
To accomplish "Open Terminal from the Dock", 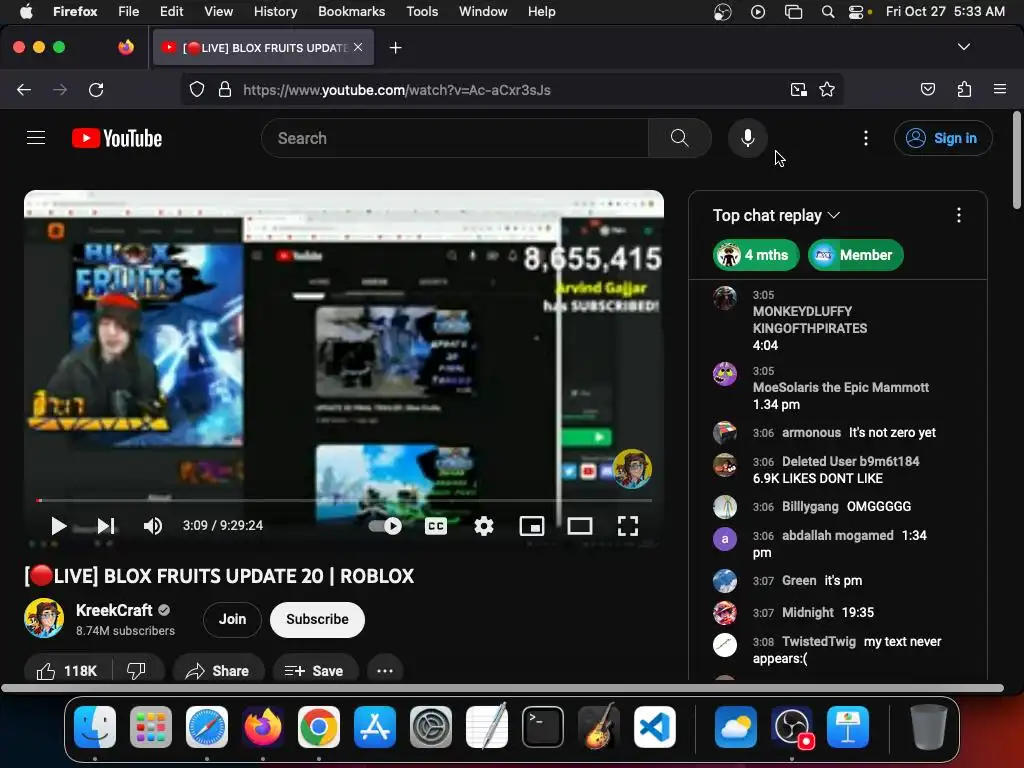I will point(543,727).
